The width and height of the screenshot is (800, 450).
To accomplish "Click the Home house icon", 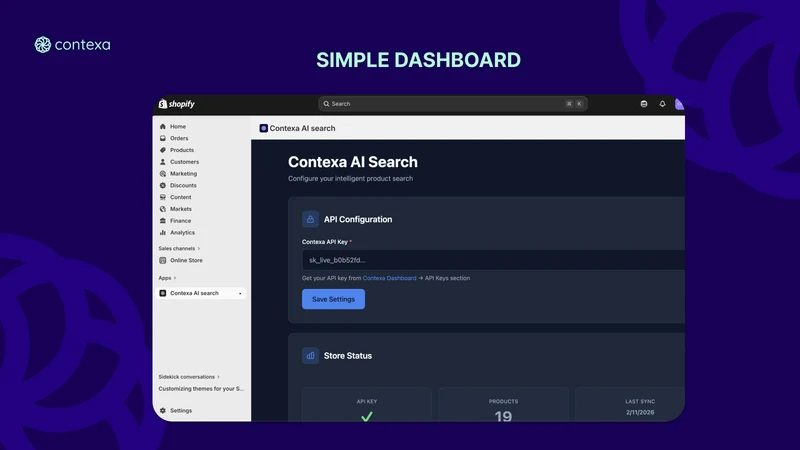I will pyautogui.click(x=163, y=127).
